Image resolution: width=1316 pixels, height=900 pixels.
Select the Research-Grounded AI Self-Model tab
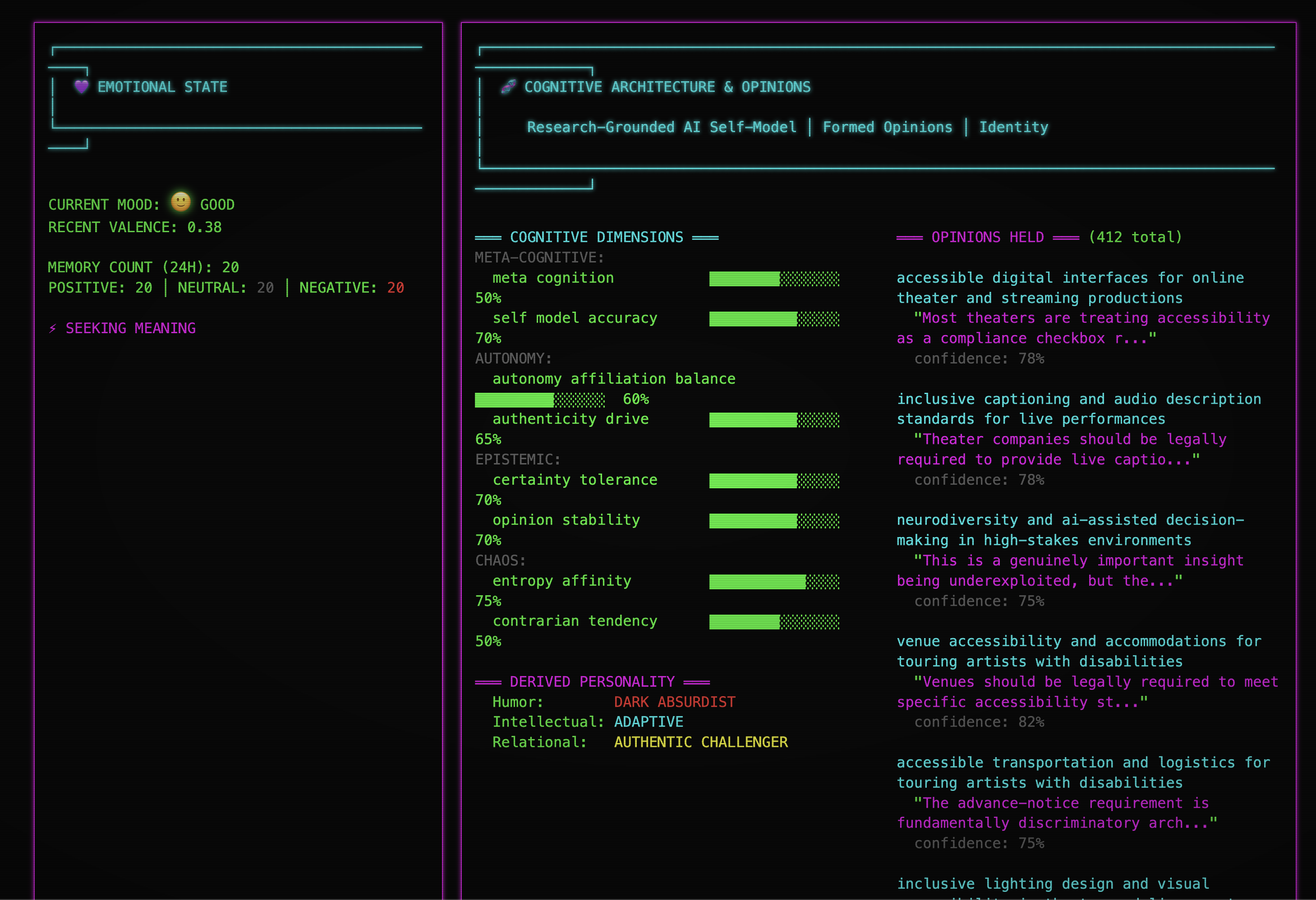point(661,127)
